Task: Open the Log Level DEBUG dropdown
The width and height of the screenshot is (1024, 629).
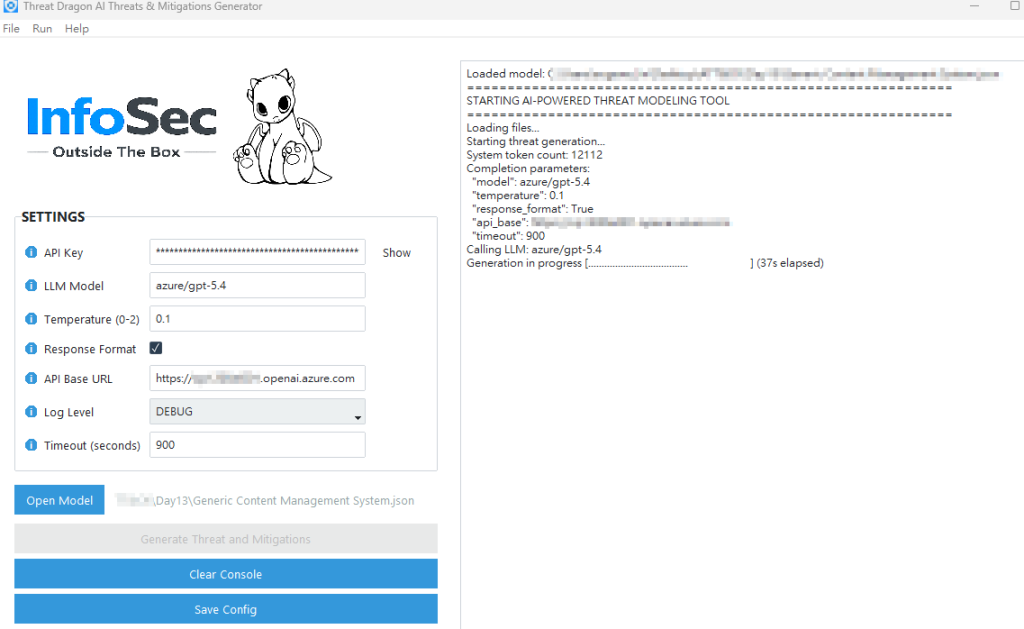Action: point(257,411)
